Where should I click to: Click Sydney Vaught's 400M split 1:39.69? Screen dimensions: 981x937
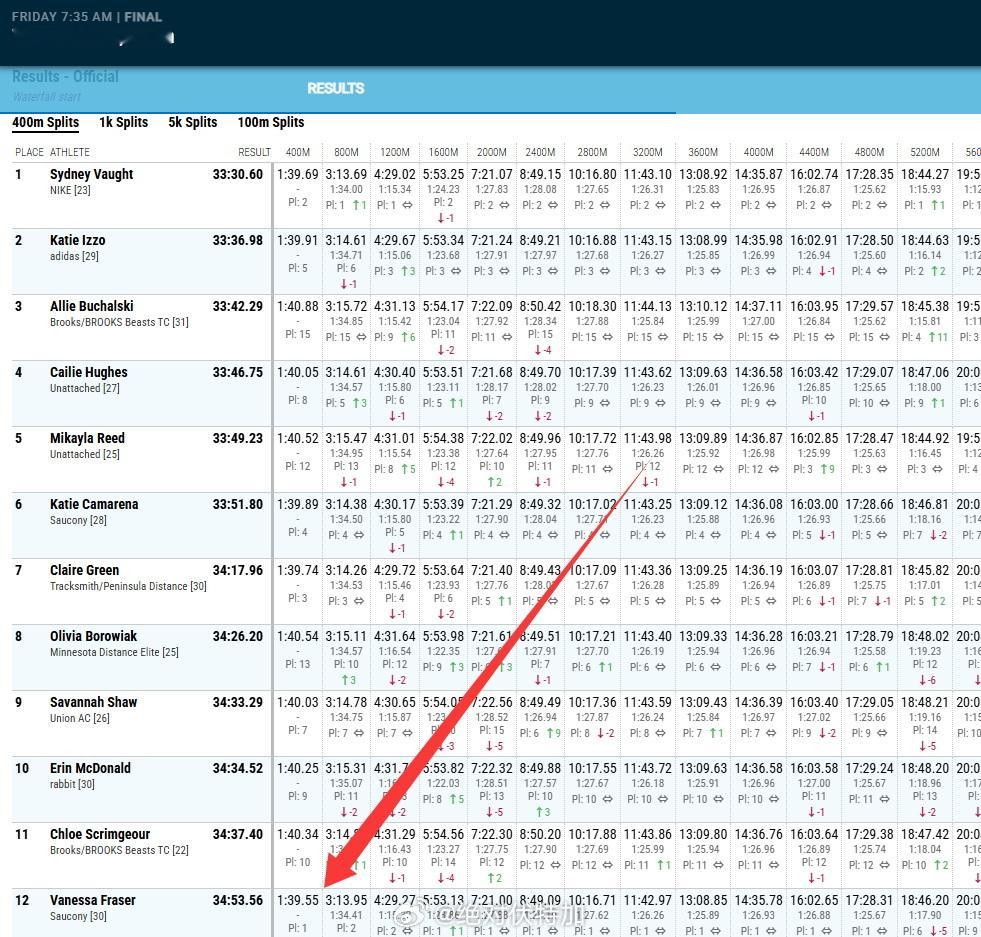(298, 174)
